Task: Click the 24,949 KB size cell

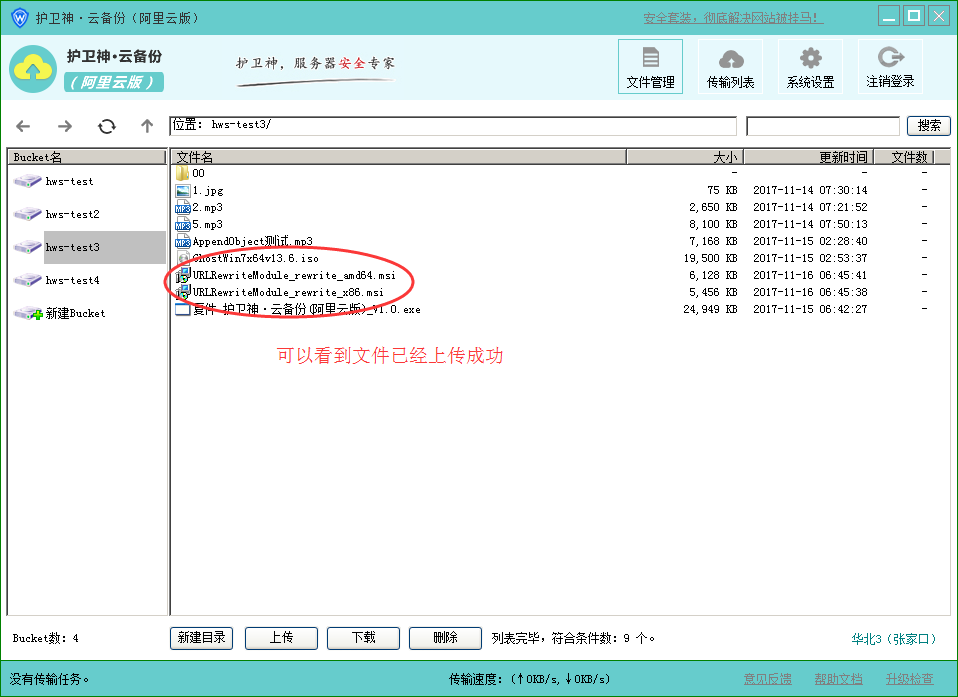Action: [710, 310]
